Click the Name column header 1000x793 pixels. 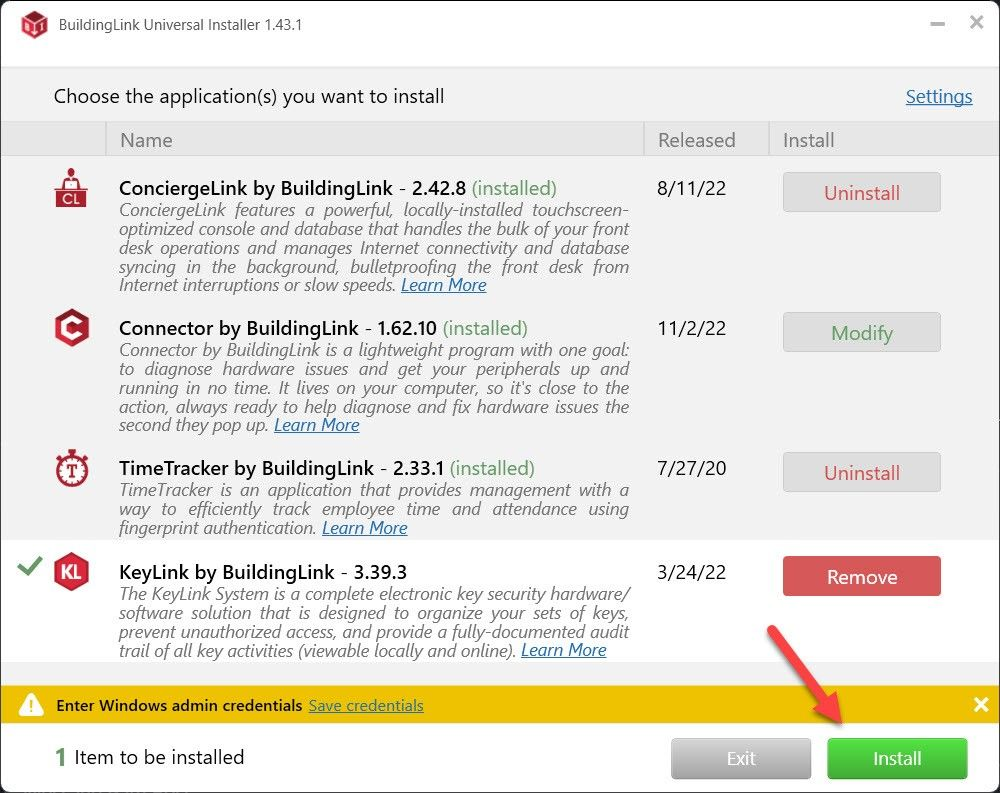[374, 139]
